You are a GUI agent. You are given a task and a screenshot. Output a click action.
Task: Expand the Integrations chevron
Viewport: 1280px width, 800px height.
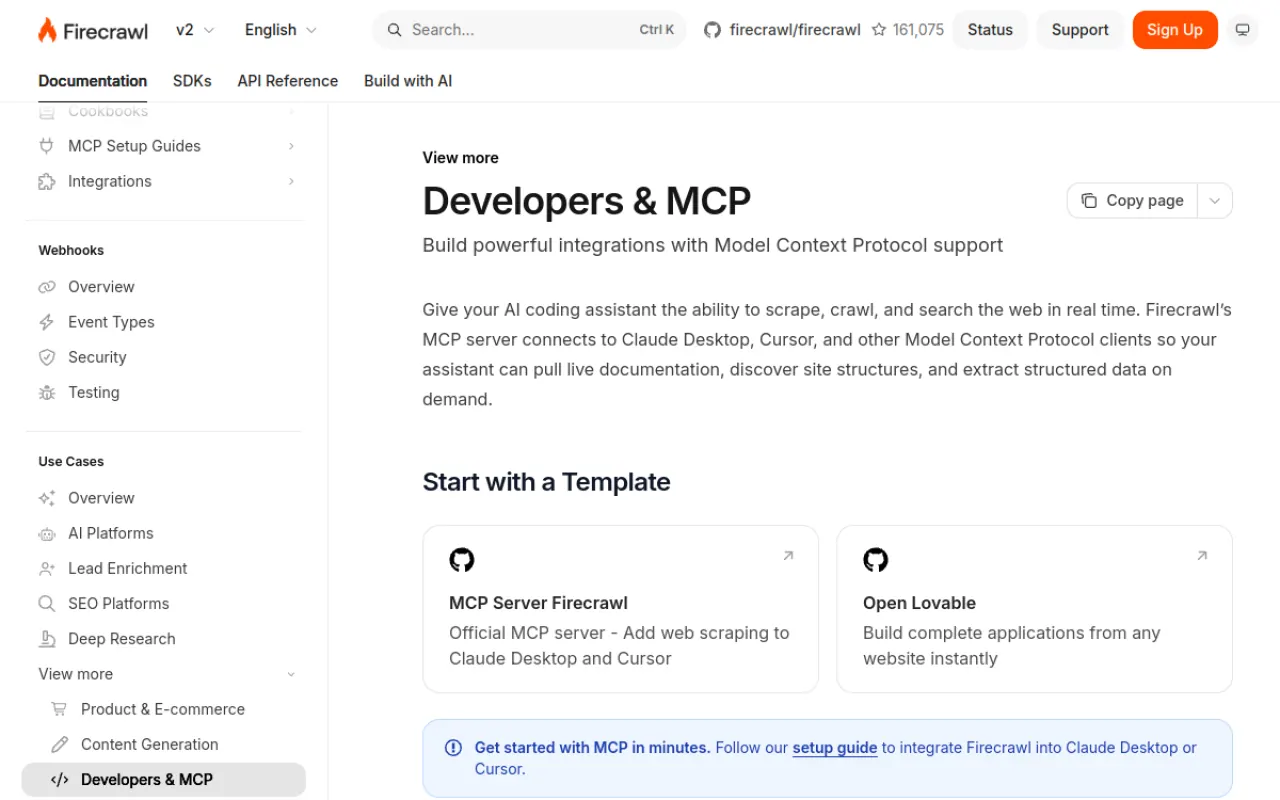pyautogui.click(x=291, y=181)
